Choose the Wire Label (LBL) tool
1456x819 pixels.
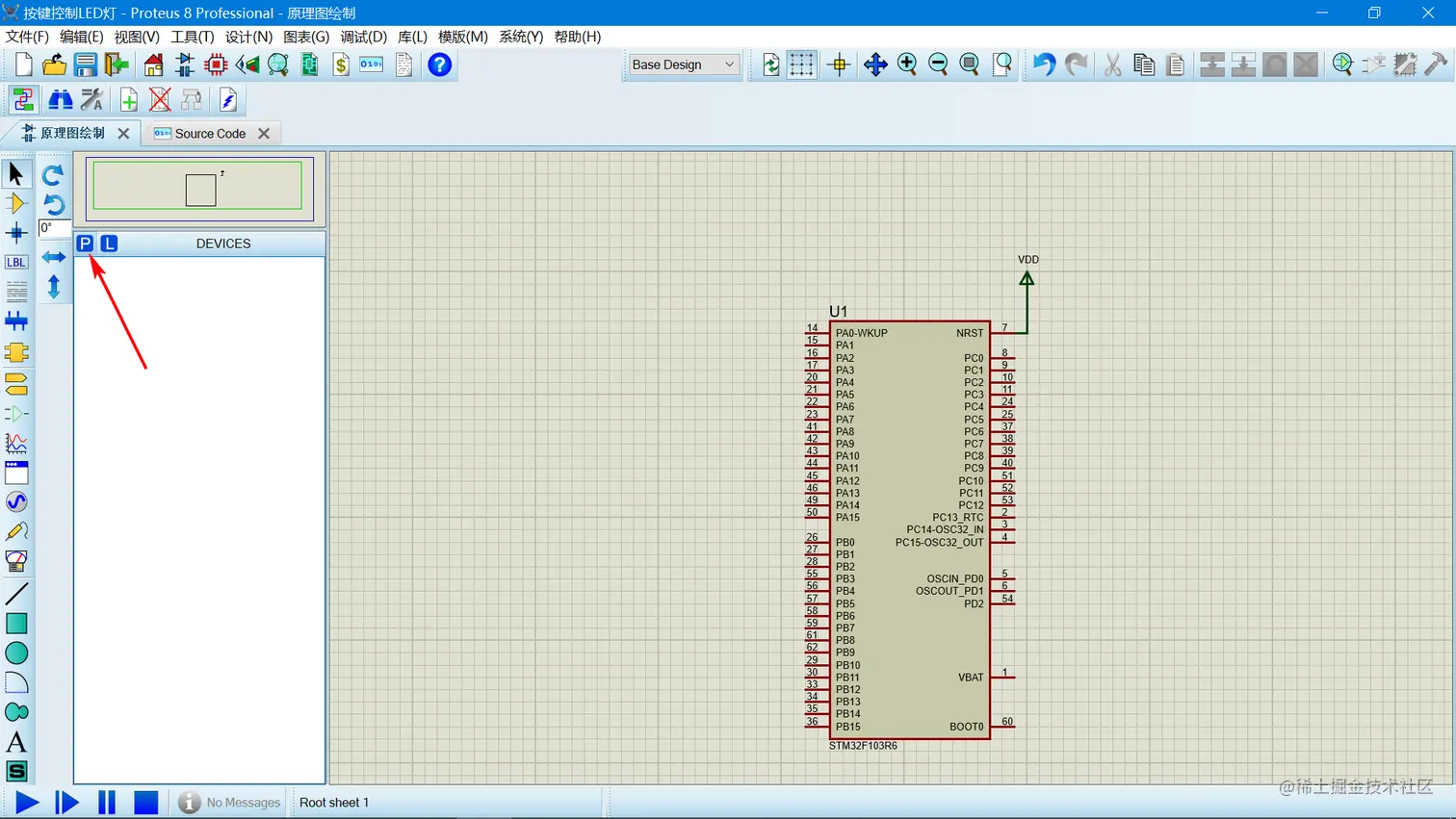pyautogui.click(x=15, y=262)
